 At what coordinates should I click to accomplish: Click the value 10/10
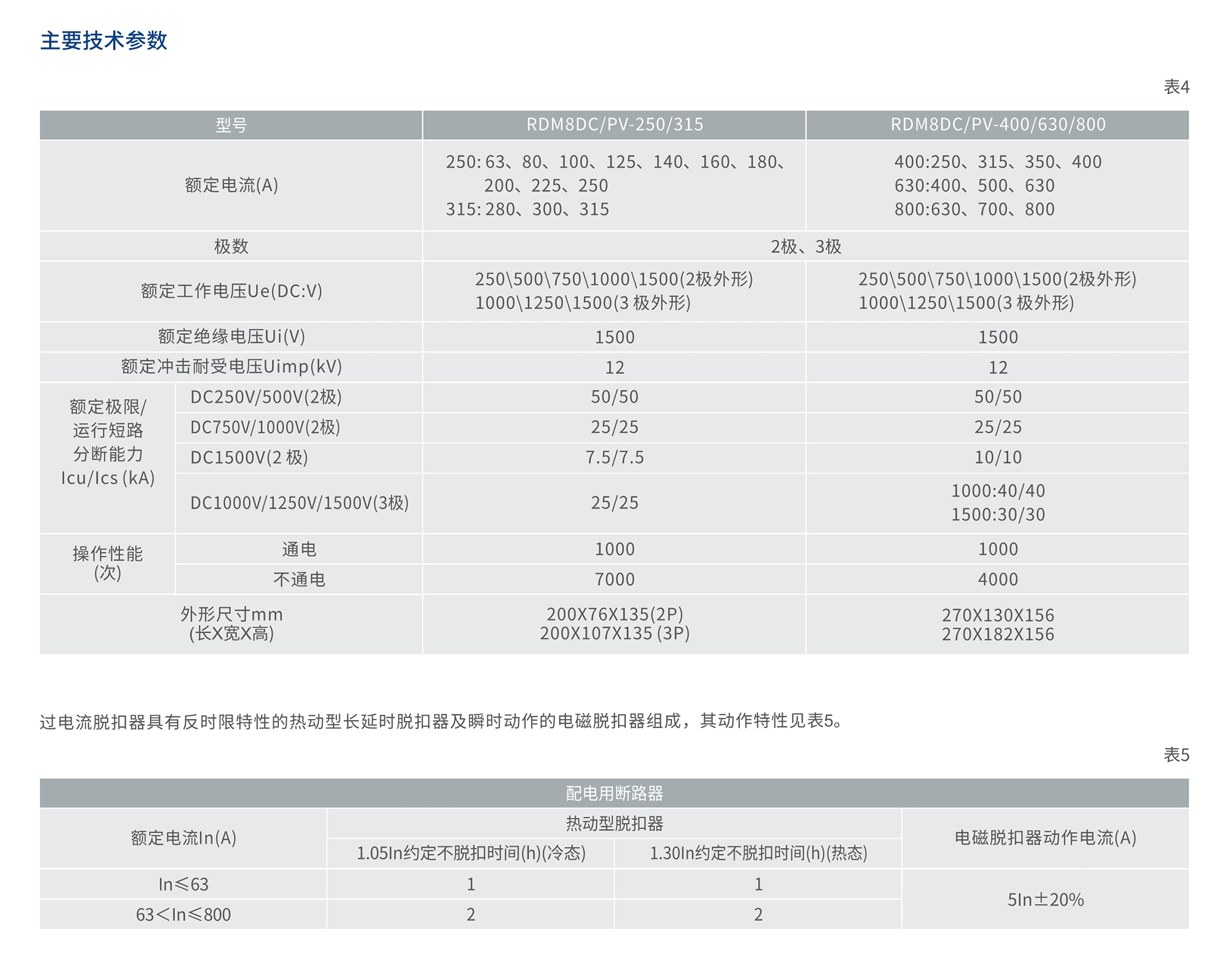[x=998, y=457]
